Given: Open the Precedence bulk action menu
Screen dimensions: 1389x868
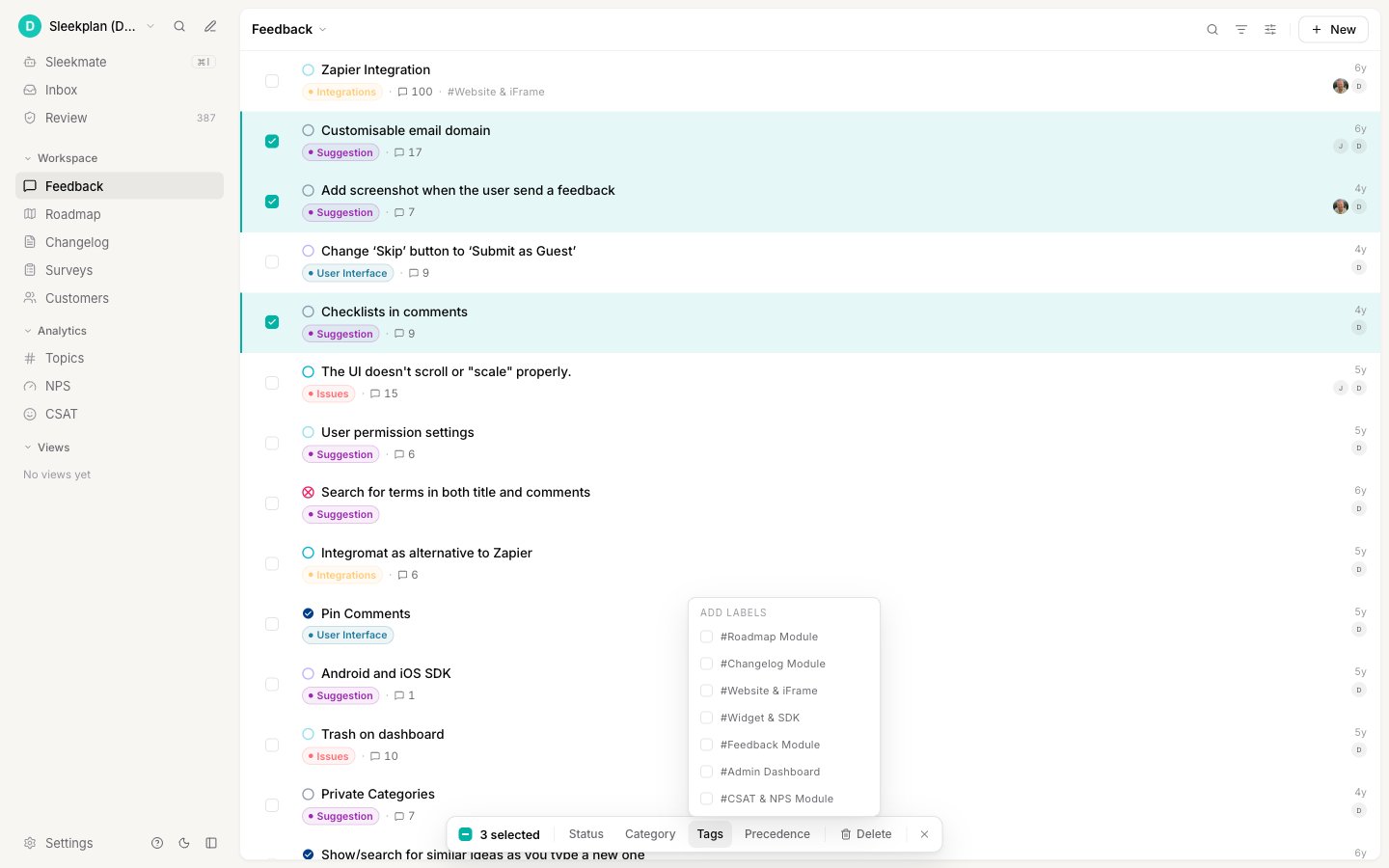Looking at the screenshot, I should coord(777,834).
